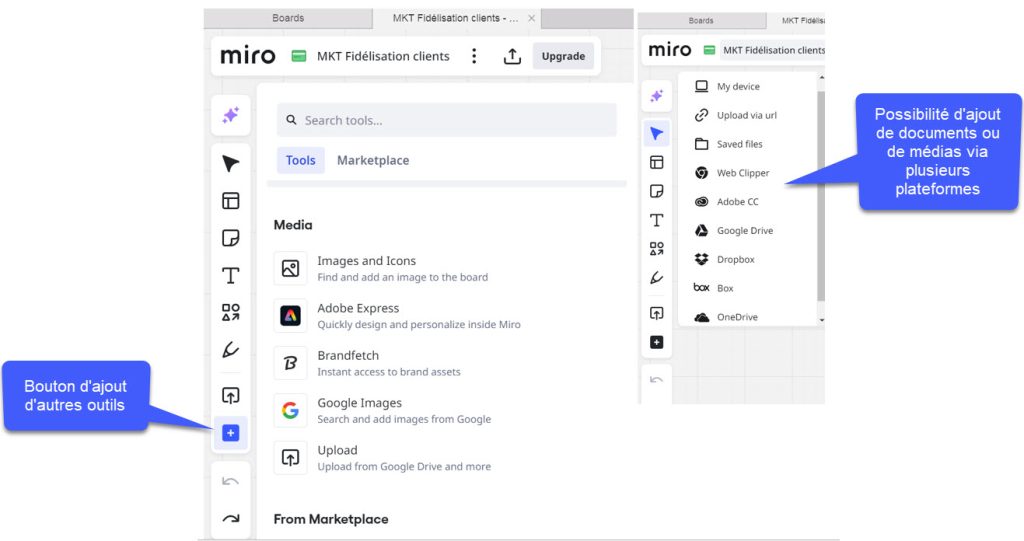Click the upload menu scrollbar
The width and height of the screenshot is (1024, 541).
(x=821, y=196)
